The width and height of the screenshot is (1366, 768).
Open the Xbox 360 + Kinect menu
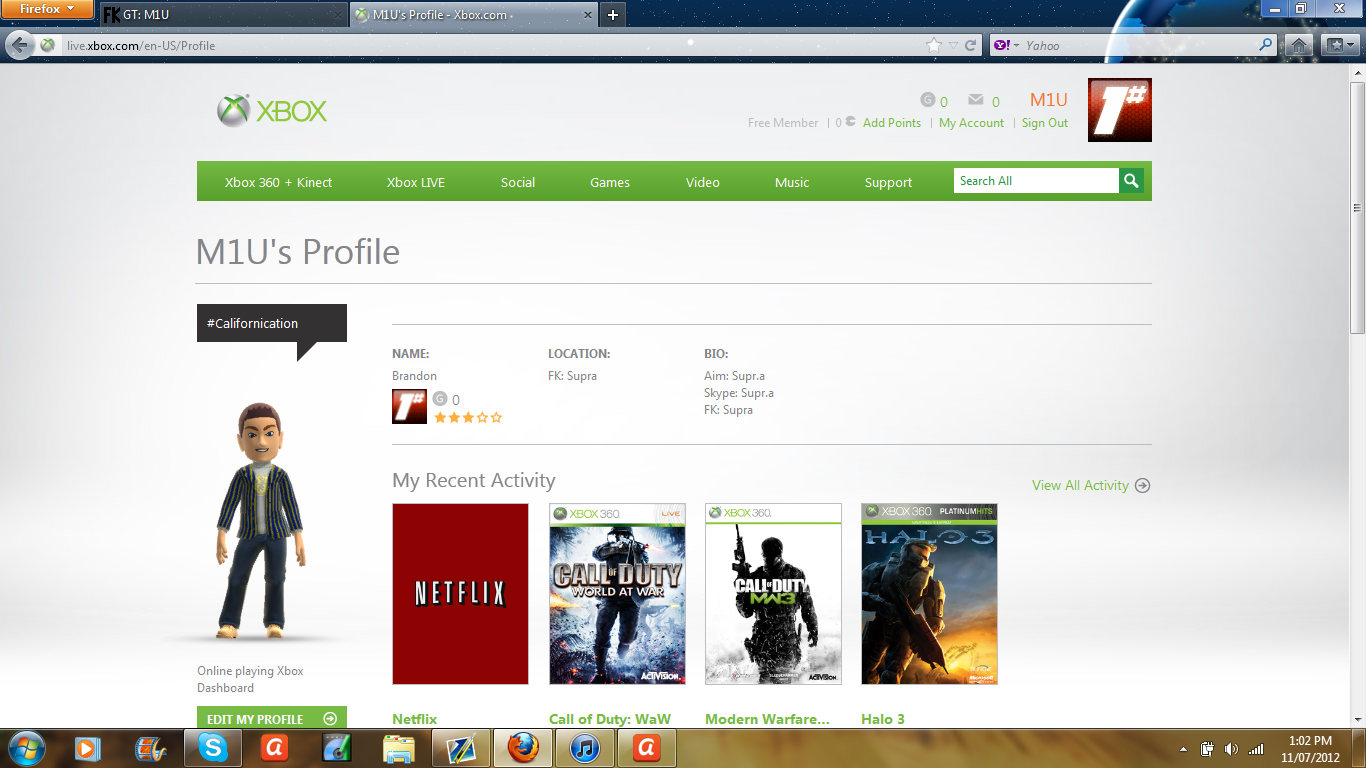(278, 182)
